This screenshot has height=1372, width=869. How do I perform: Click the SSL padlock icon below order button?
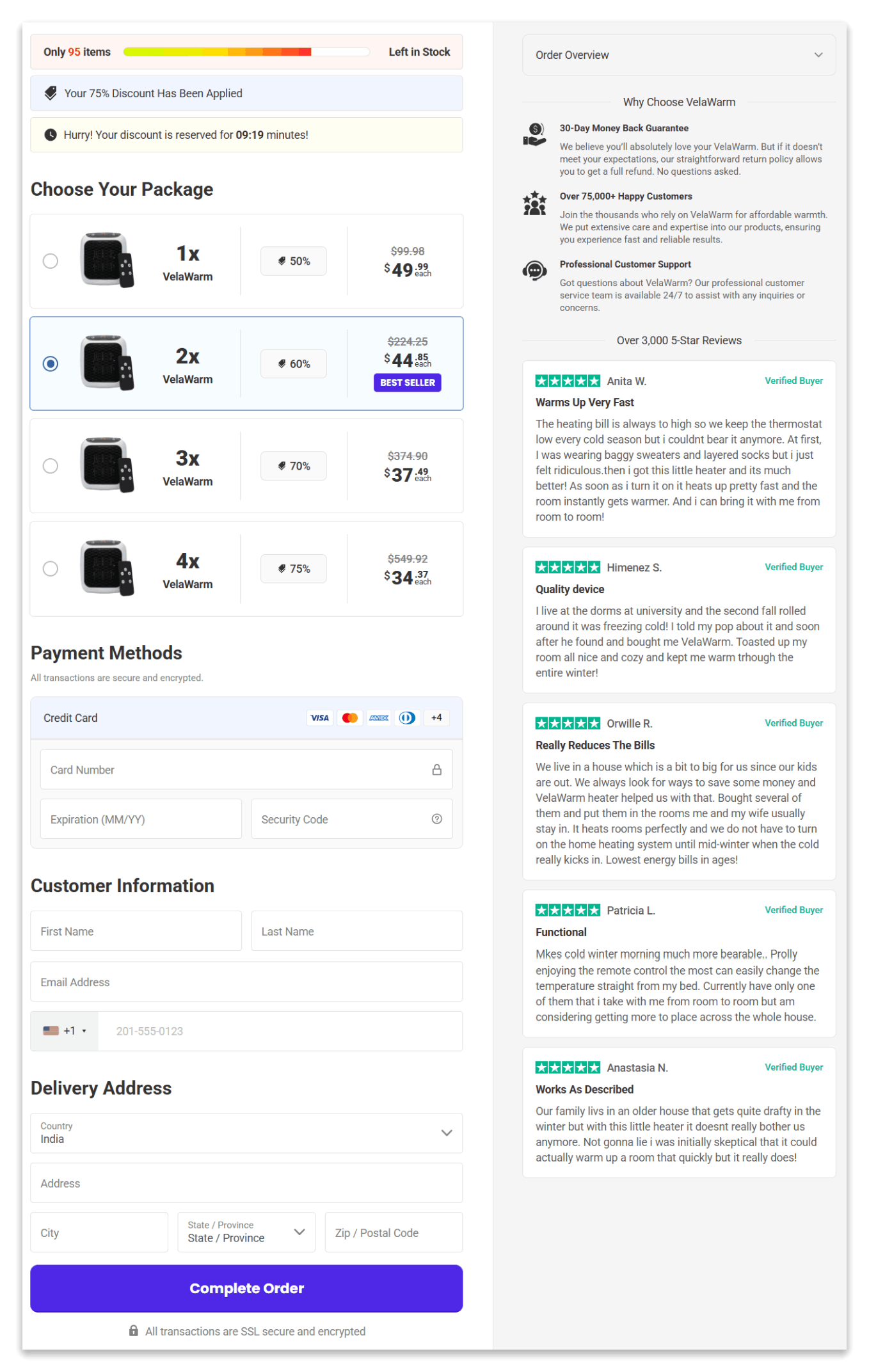(x=134, y=1331)
